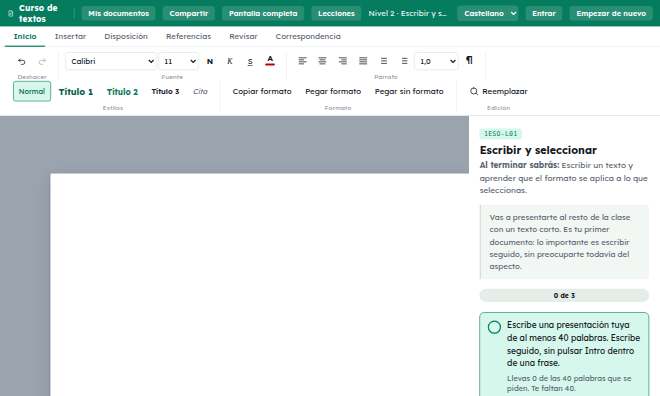Open the Castellano language dropdown
Image resolution: width=660 pixels, height=396 pixels.
[x=488, y=13]
